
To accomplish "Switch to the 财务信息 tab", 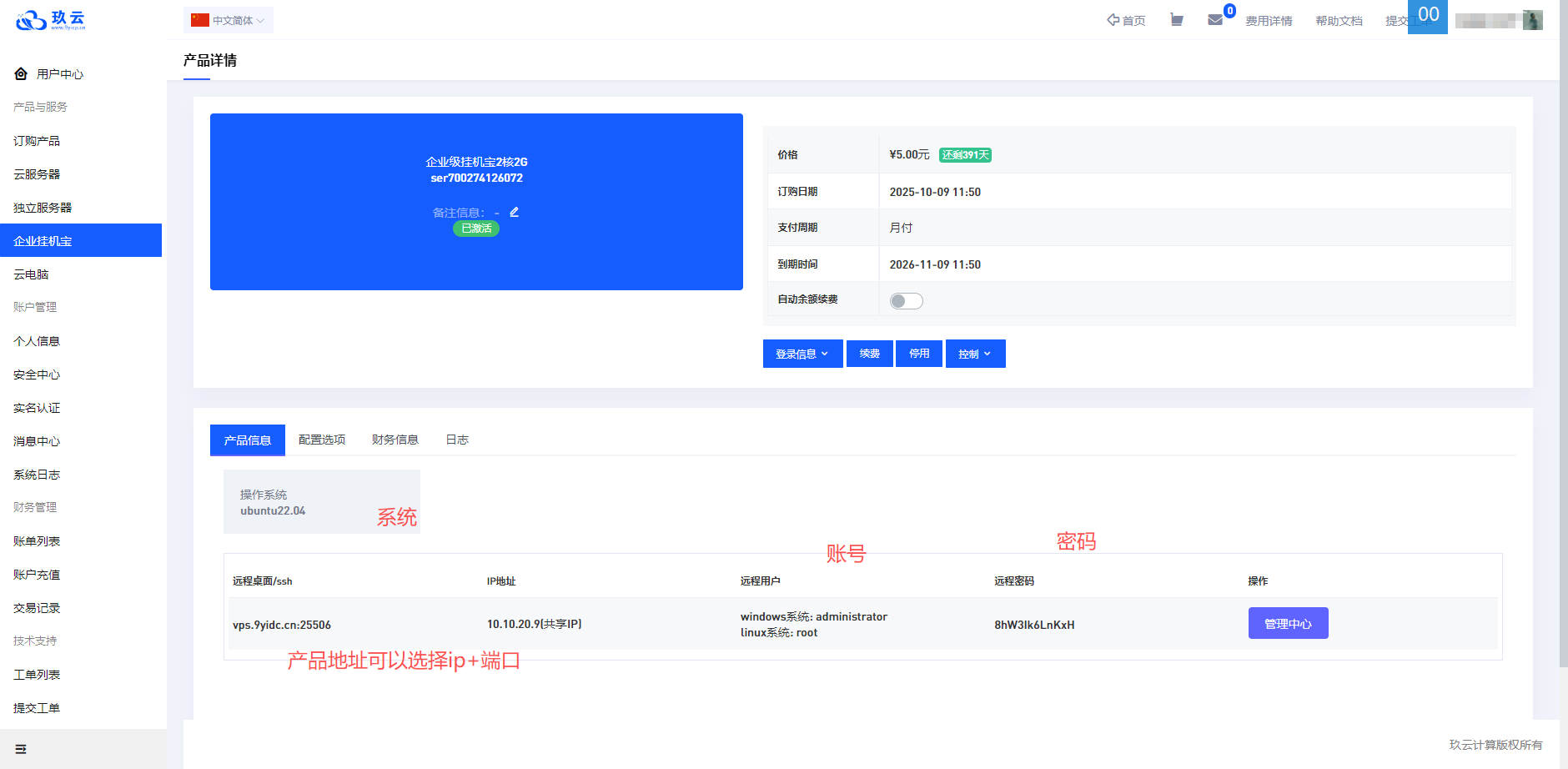I will [395, 440].
